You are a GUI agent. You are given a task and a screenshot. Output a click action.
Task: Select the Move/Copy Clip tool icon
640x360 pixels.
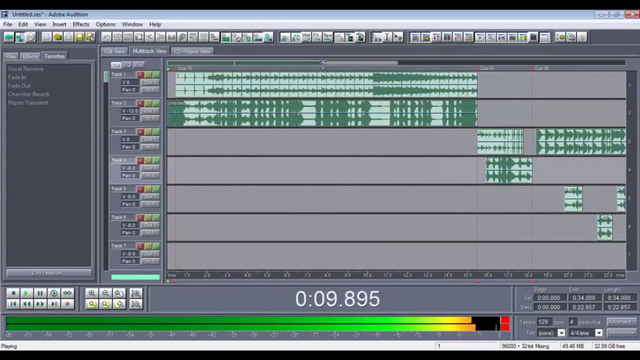coord(398,38)
